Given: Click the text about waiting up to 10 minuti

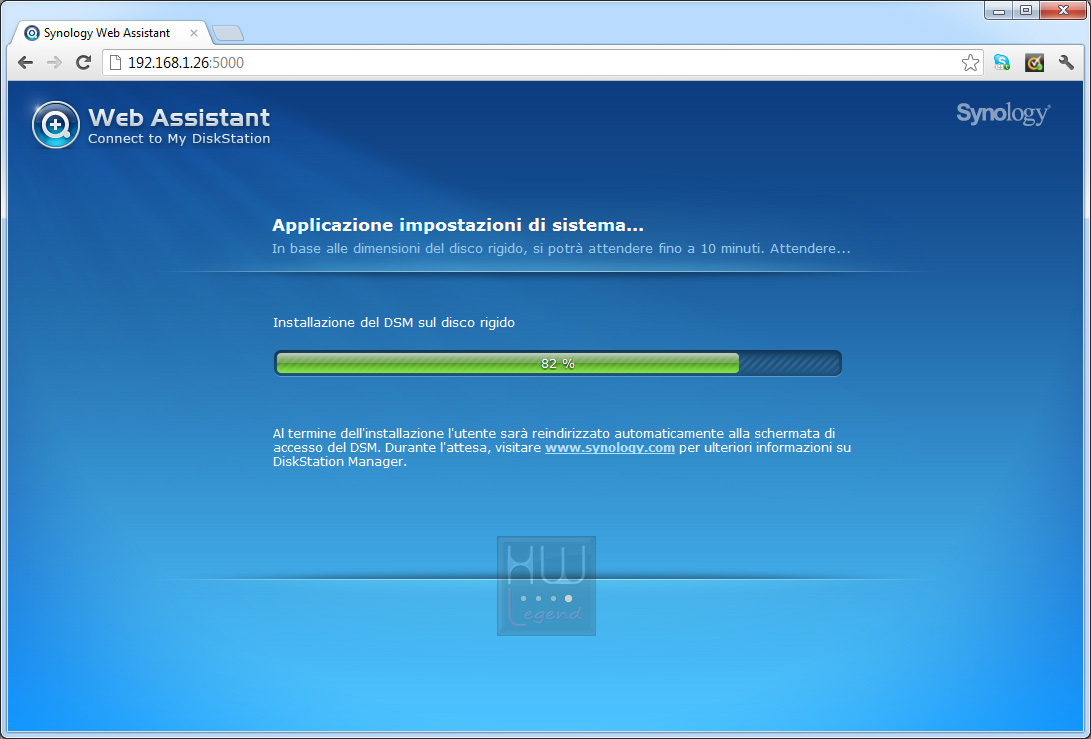Looking at the screenshot, I should tap(561, 248).
